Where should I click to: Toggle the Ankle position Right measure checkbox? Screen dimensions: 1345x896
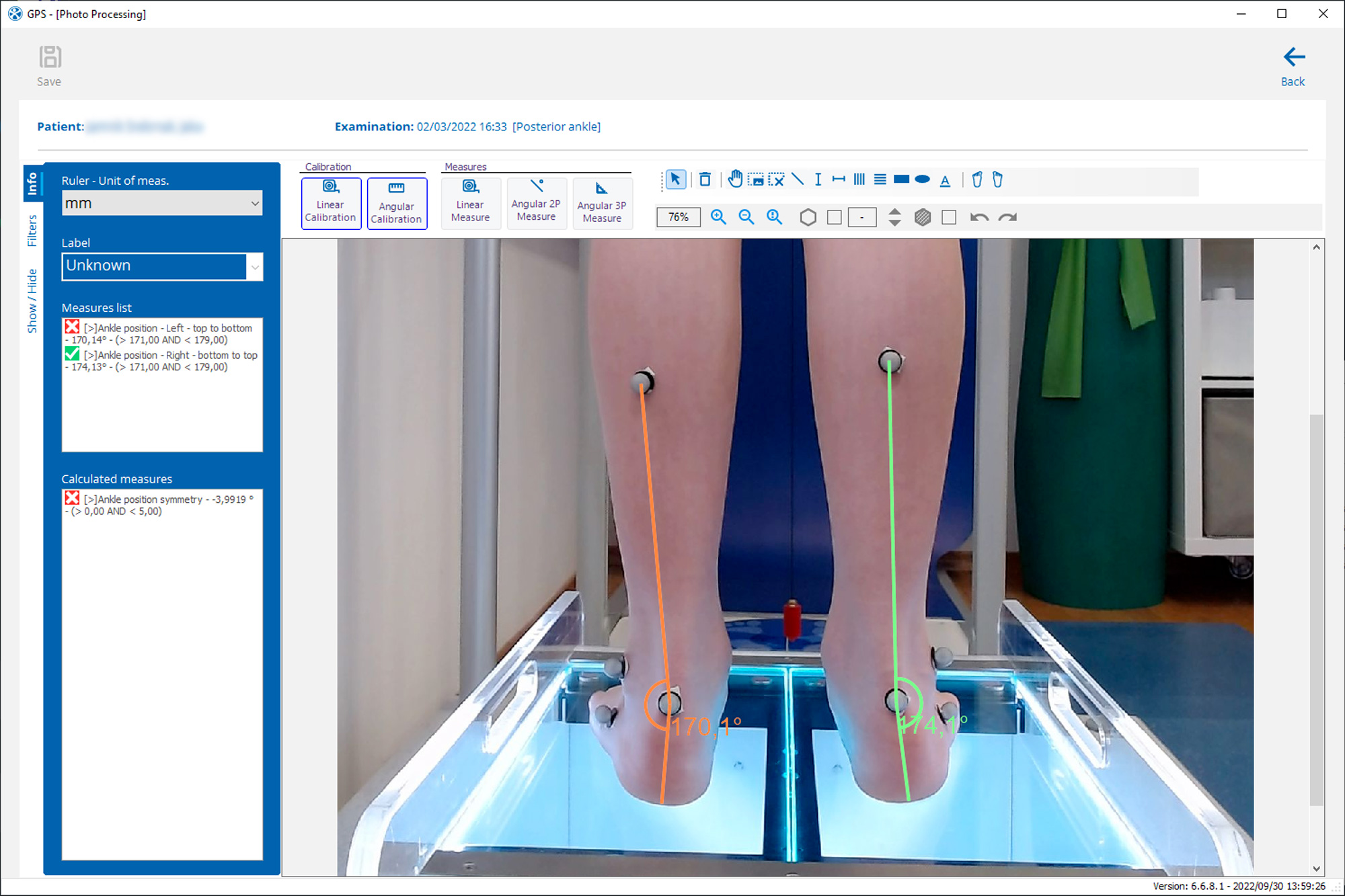[x=72, y=354]
